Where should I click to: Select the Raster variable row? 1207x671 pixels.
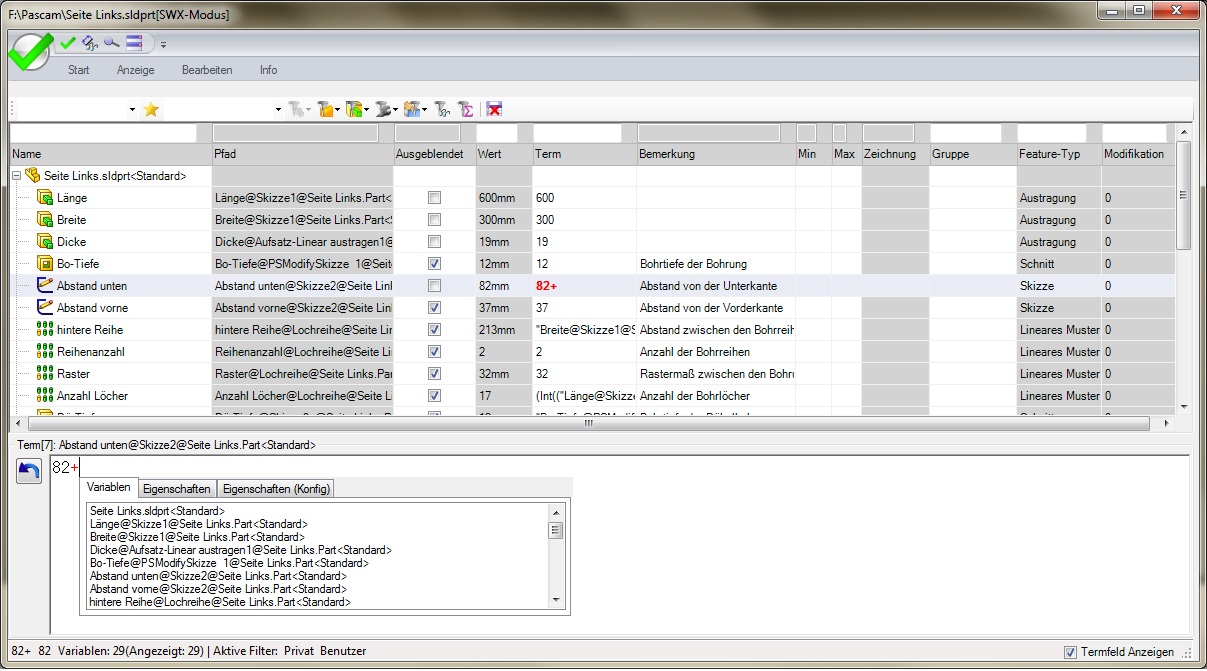[73, 374]
